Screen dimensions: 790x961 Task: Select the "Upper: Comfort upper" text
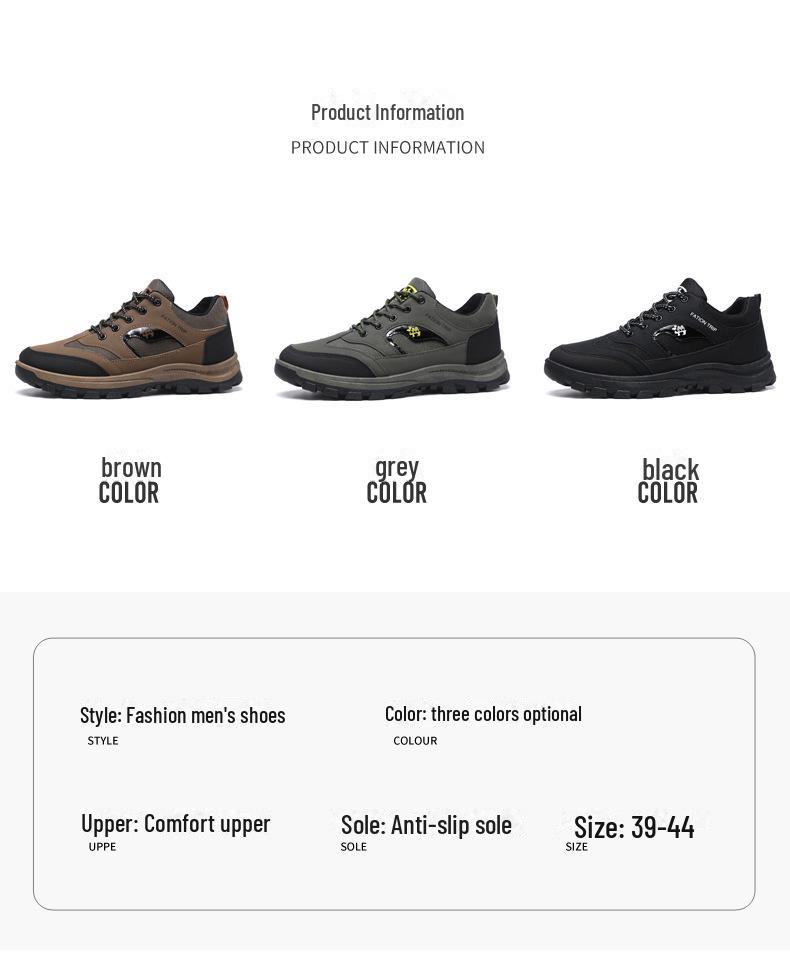click(175, 823)
